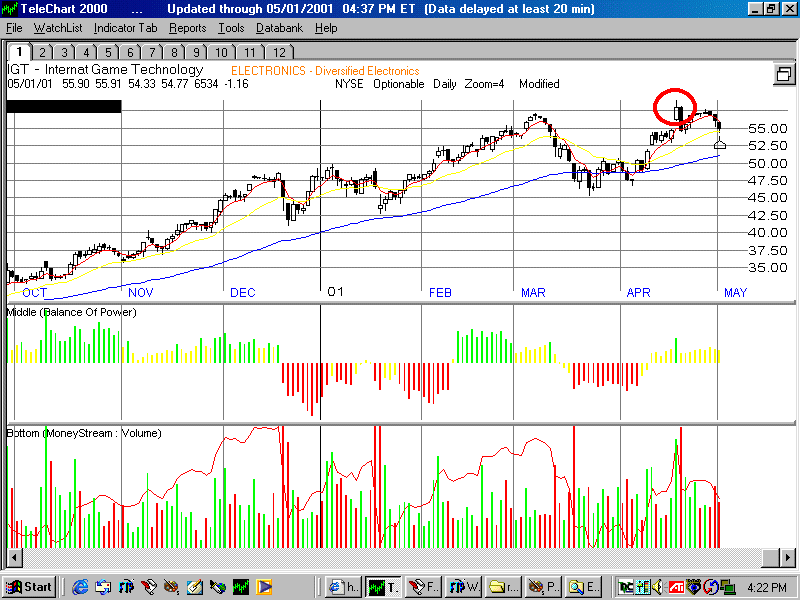800x600 pixels.
Task: Click the 'Daily' time frame label
Action: point(444,84)
